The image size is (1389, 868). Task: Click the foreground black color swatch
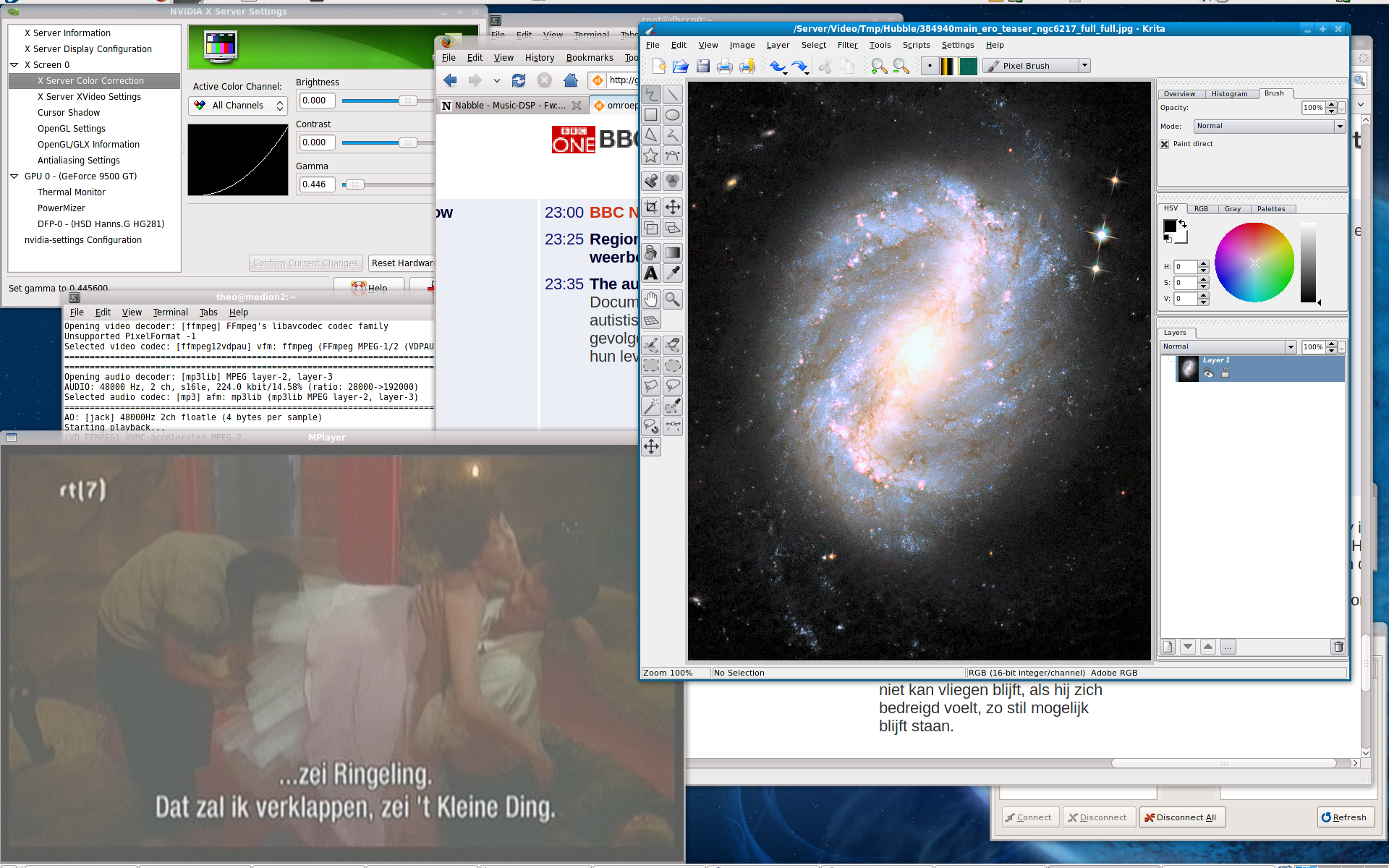[1168, 226]
